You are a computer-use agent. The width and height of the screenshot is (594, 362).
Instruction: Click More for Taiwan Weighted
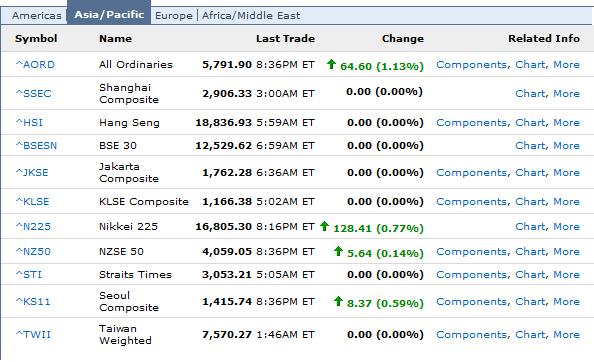[x=566, y=334]
